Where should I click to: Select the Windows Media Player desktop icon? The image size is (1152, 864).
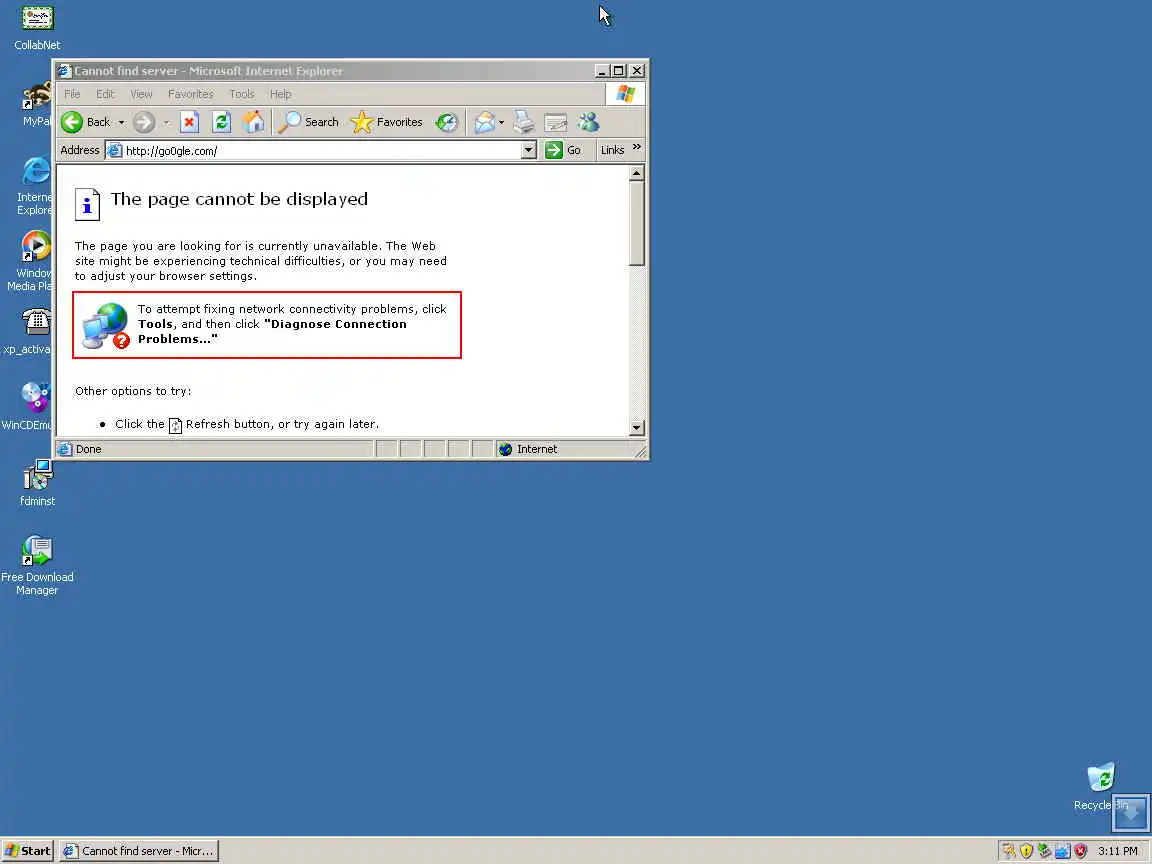point(31,261)
